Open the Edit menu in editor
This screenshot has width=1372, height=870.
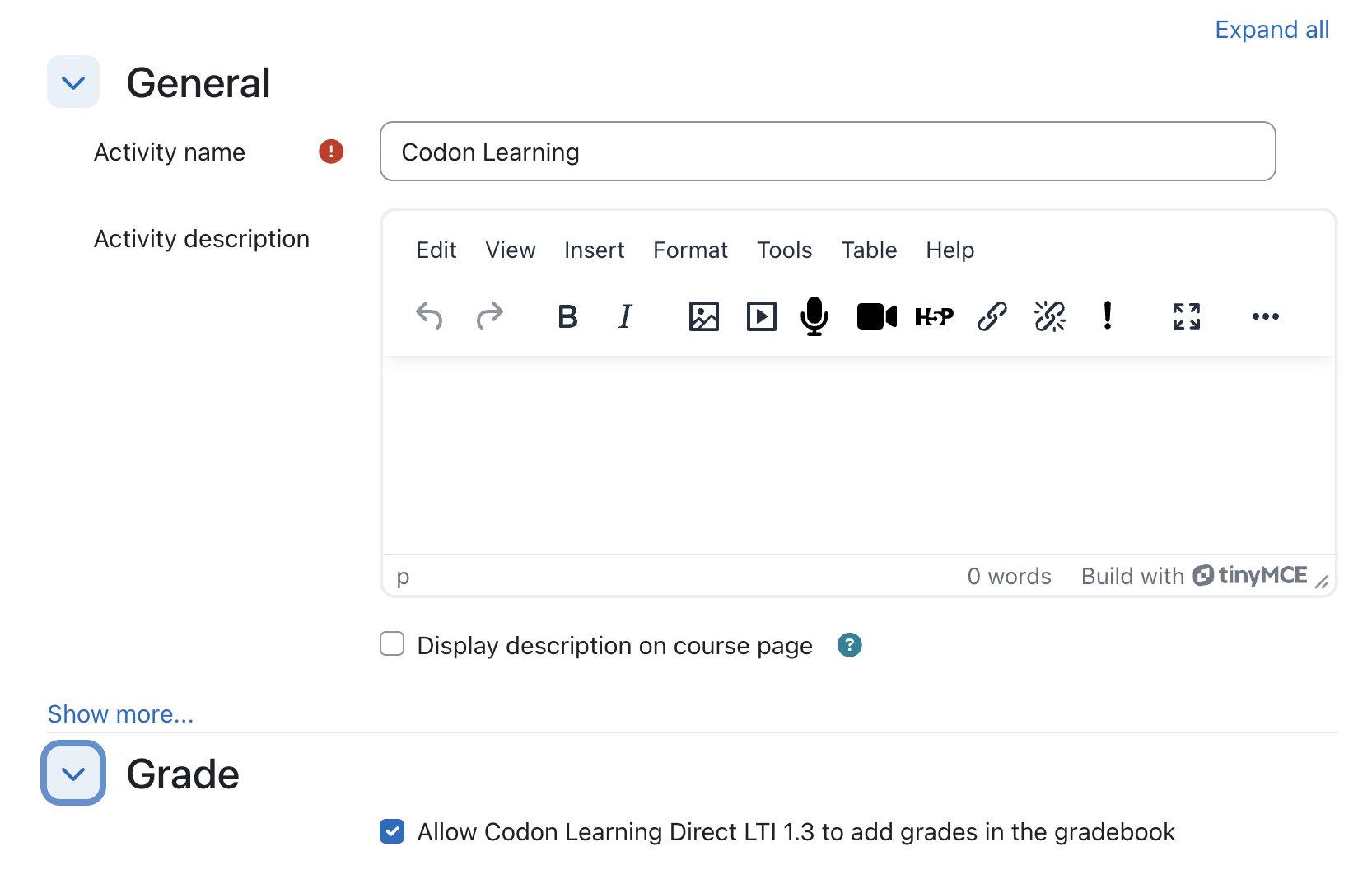[436, 250]
